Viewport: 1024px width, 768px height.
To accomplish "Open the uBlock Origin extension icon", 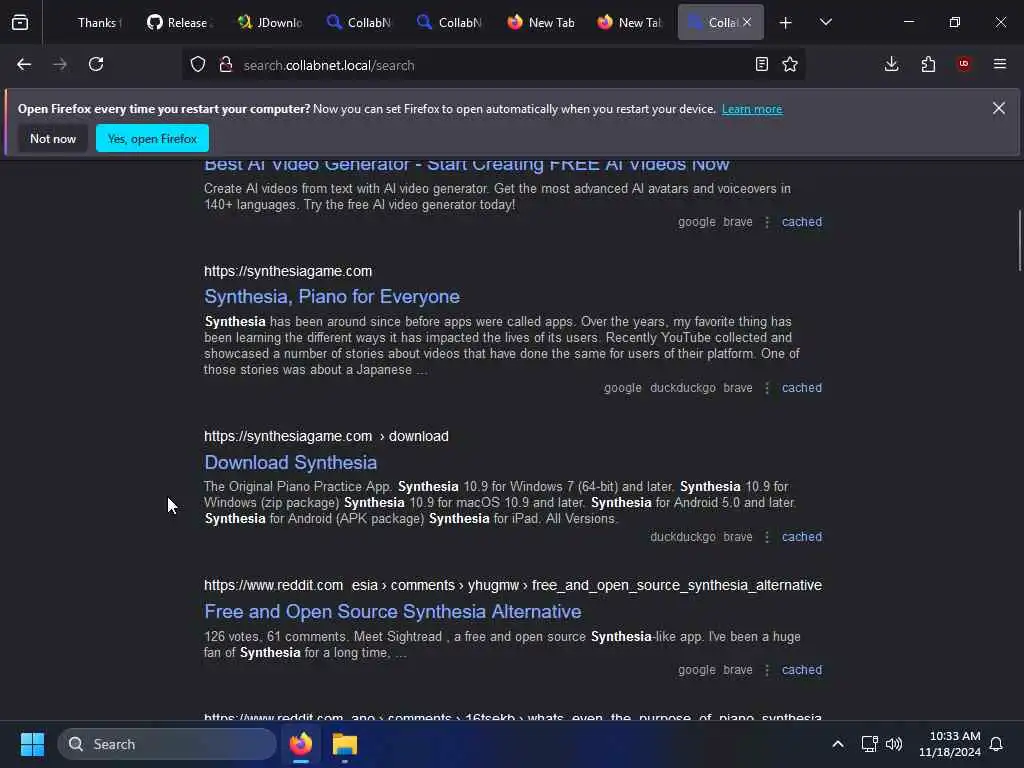I will pos(964,64).
